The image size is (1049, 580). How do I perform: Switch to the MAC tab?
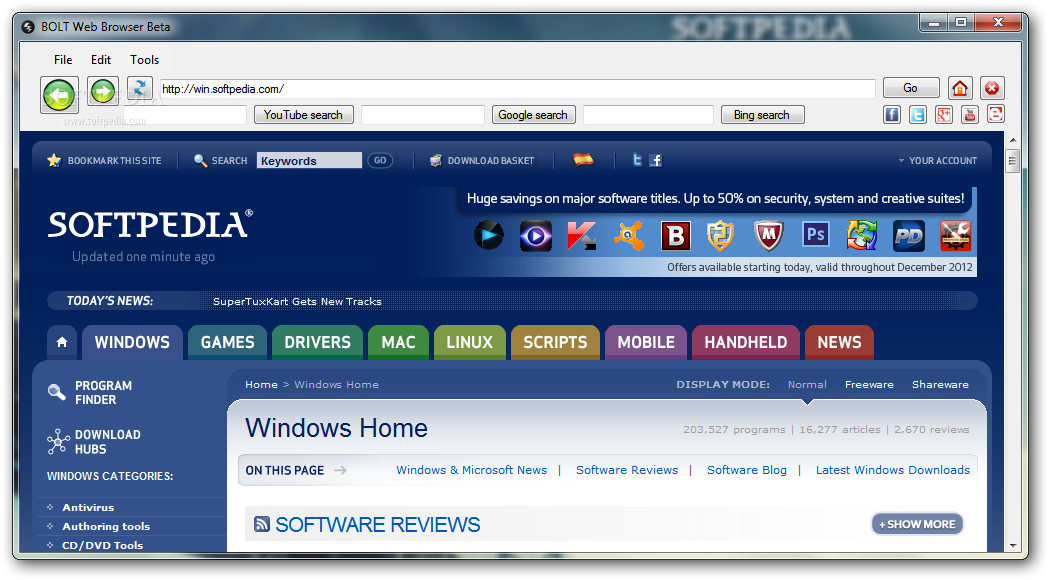(399, 343)
